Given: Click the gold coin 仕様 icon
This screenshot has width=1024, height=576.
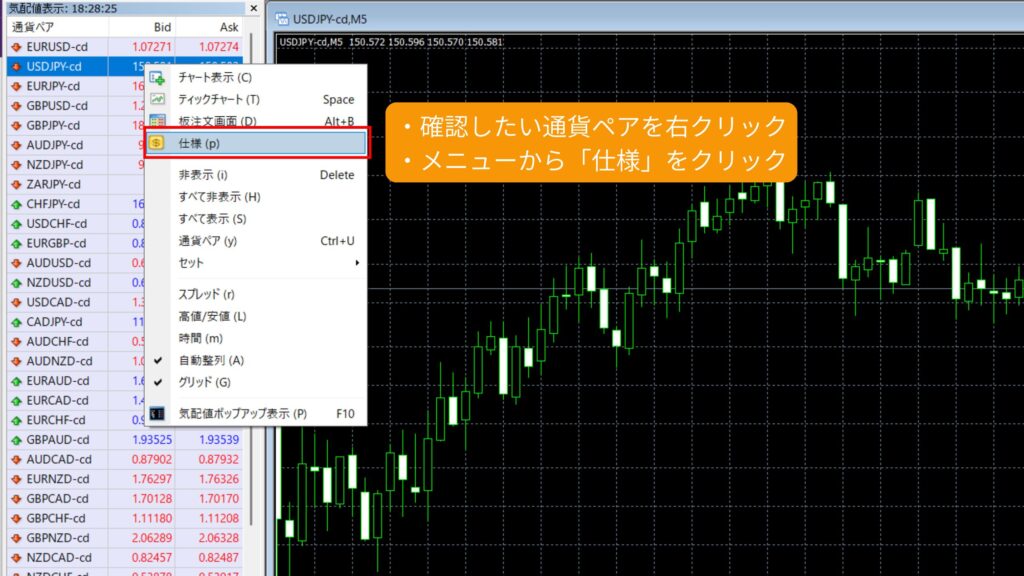Looking at the screenshot, I should tap(157, 143).
